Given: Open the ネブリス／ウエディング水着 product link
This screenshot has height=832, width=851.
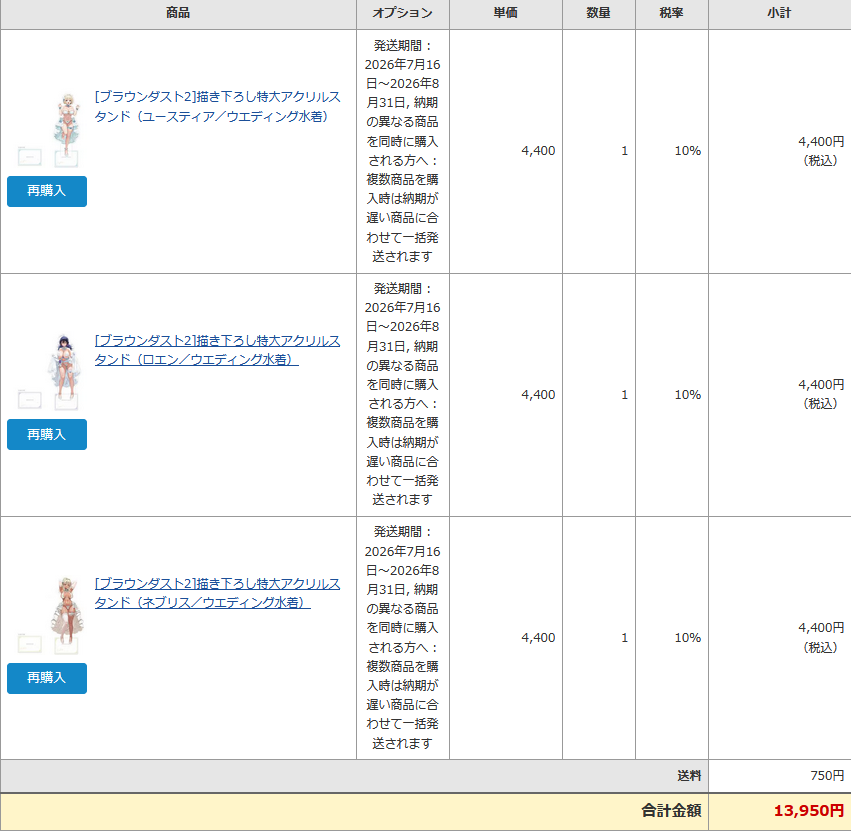Looking at the screenshot, I should pyautogui.click(x=217, y=593).
